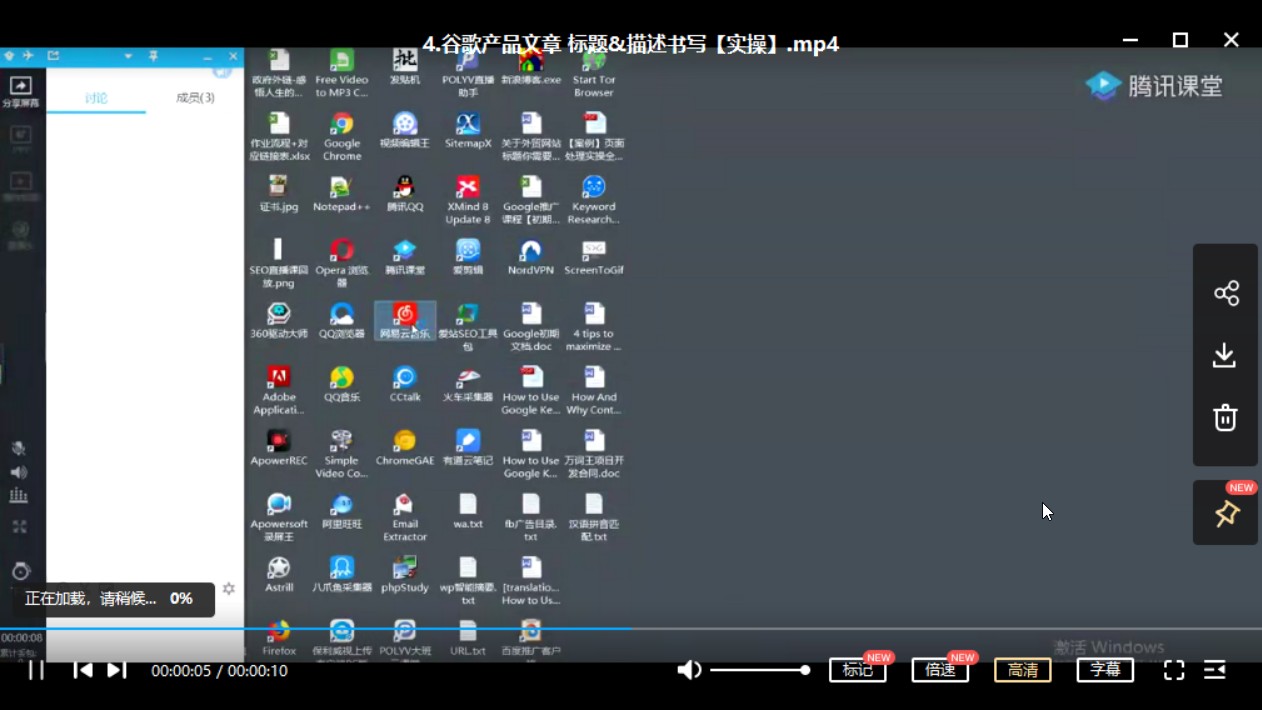
Task: Click the pin icon with NEW badge
Action: [1226, 514]
